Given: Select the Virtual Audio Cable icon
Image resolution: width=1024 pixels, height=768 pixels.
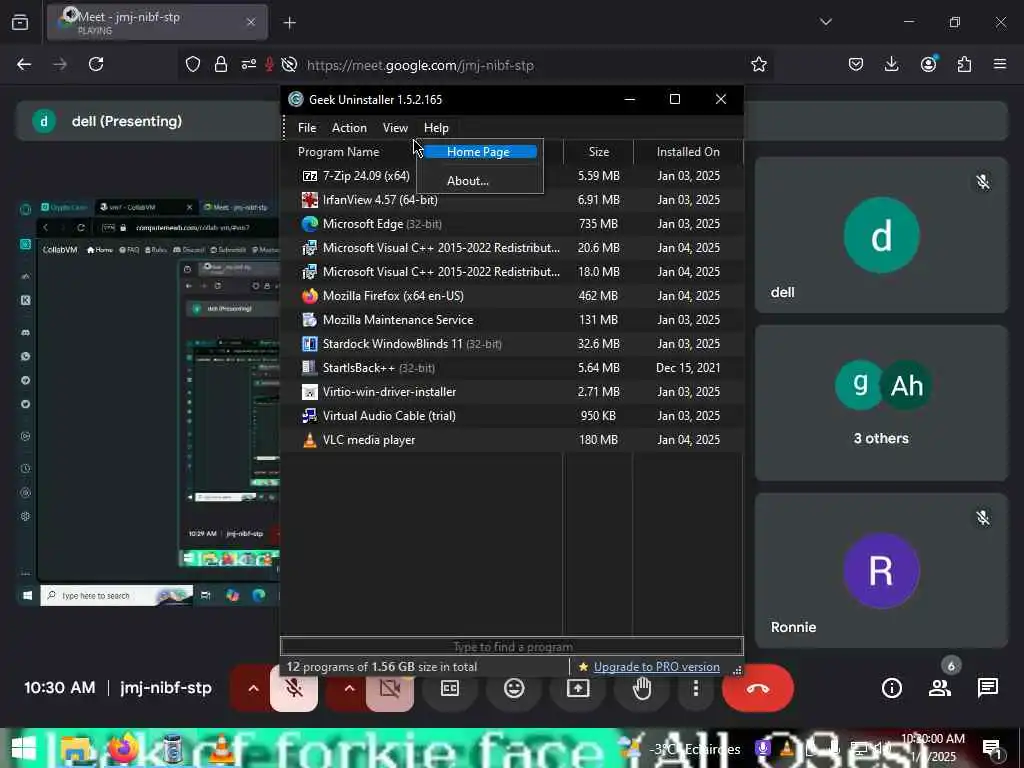Looking at the screenshot, I should pos(310,416).
